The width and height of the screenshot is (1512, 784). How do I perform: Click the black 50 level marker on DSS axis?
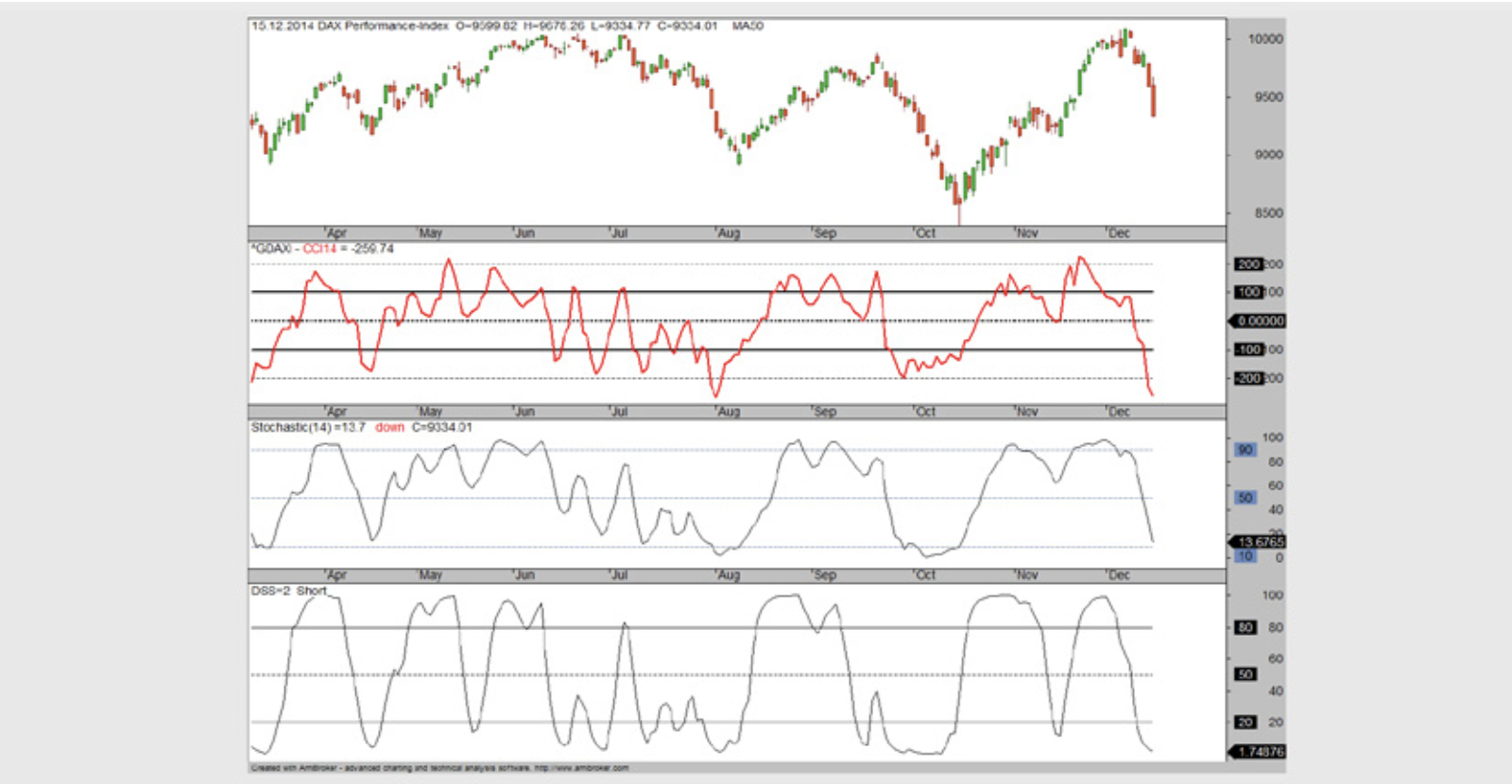1246,674
